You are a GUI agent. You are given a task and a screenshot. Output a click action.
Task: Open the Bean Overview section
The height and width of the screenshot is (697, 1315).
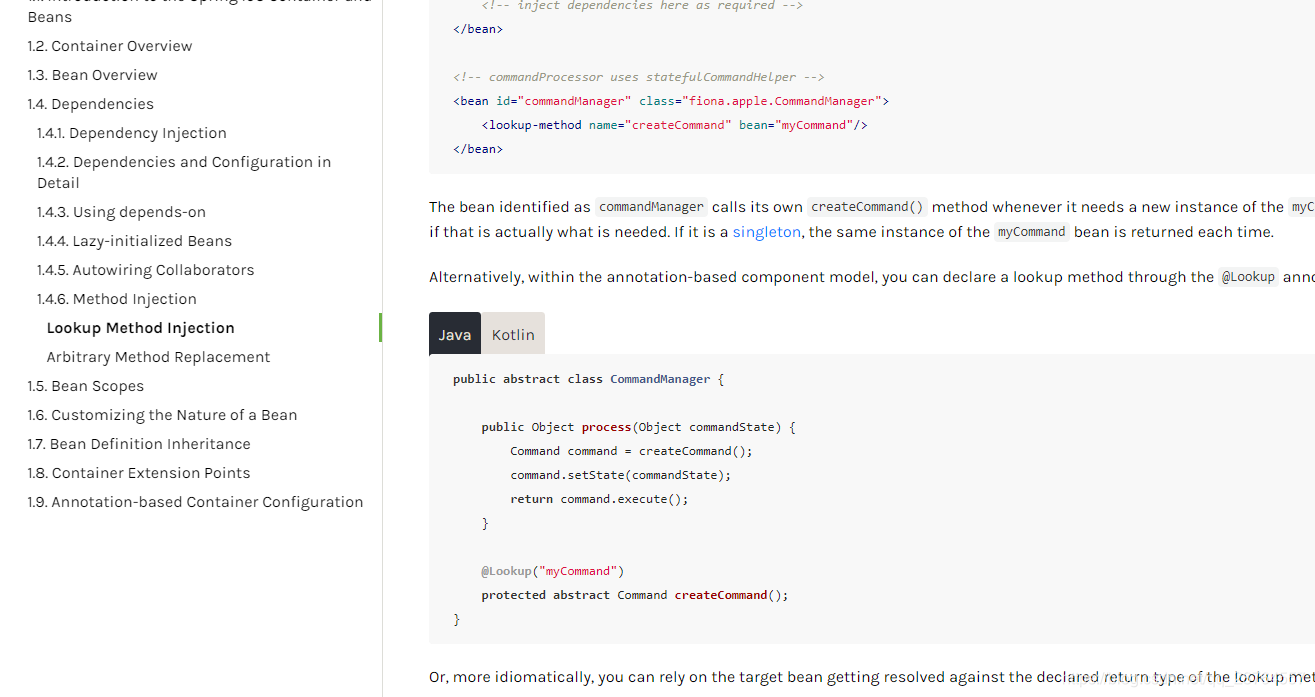[92, 74]
